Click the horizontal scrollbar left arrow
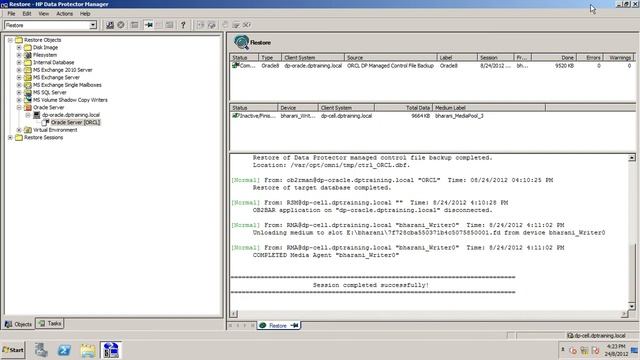 (x=233, y=314)
